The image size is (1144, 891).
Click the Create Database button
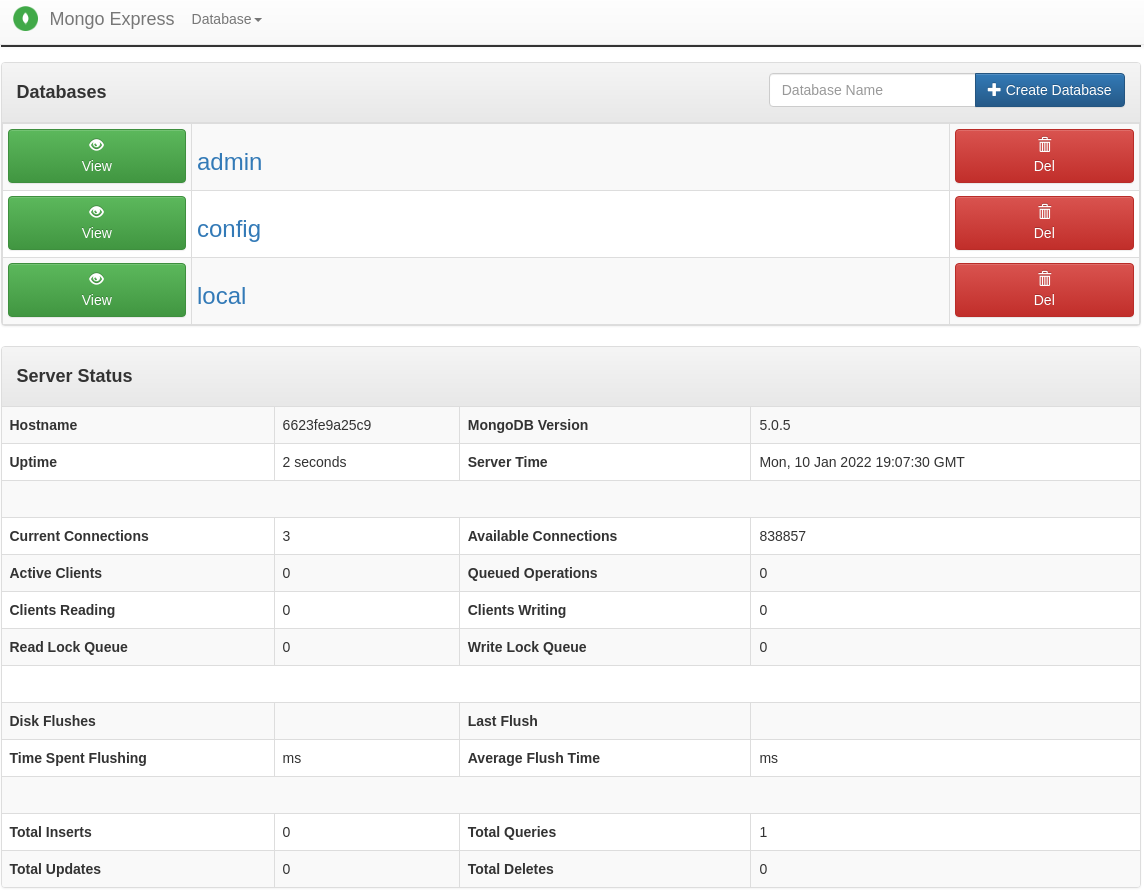(1050, 89)
